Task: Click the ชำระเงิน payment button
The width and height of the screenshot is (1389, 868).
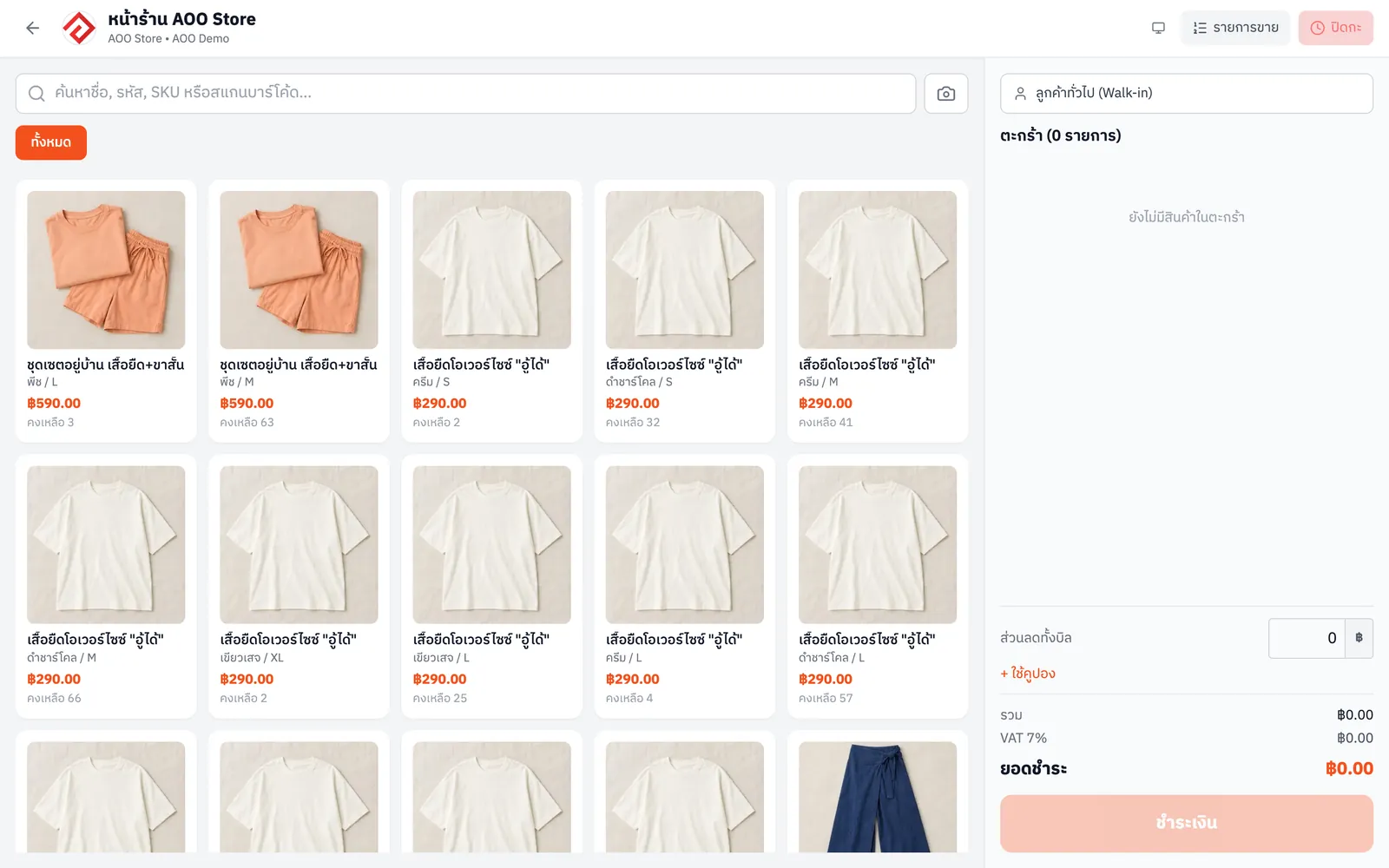Action: click(x=1186, y=823)
